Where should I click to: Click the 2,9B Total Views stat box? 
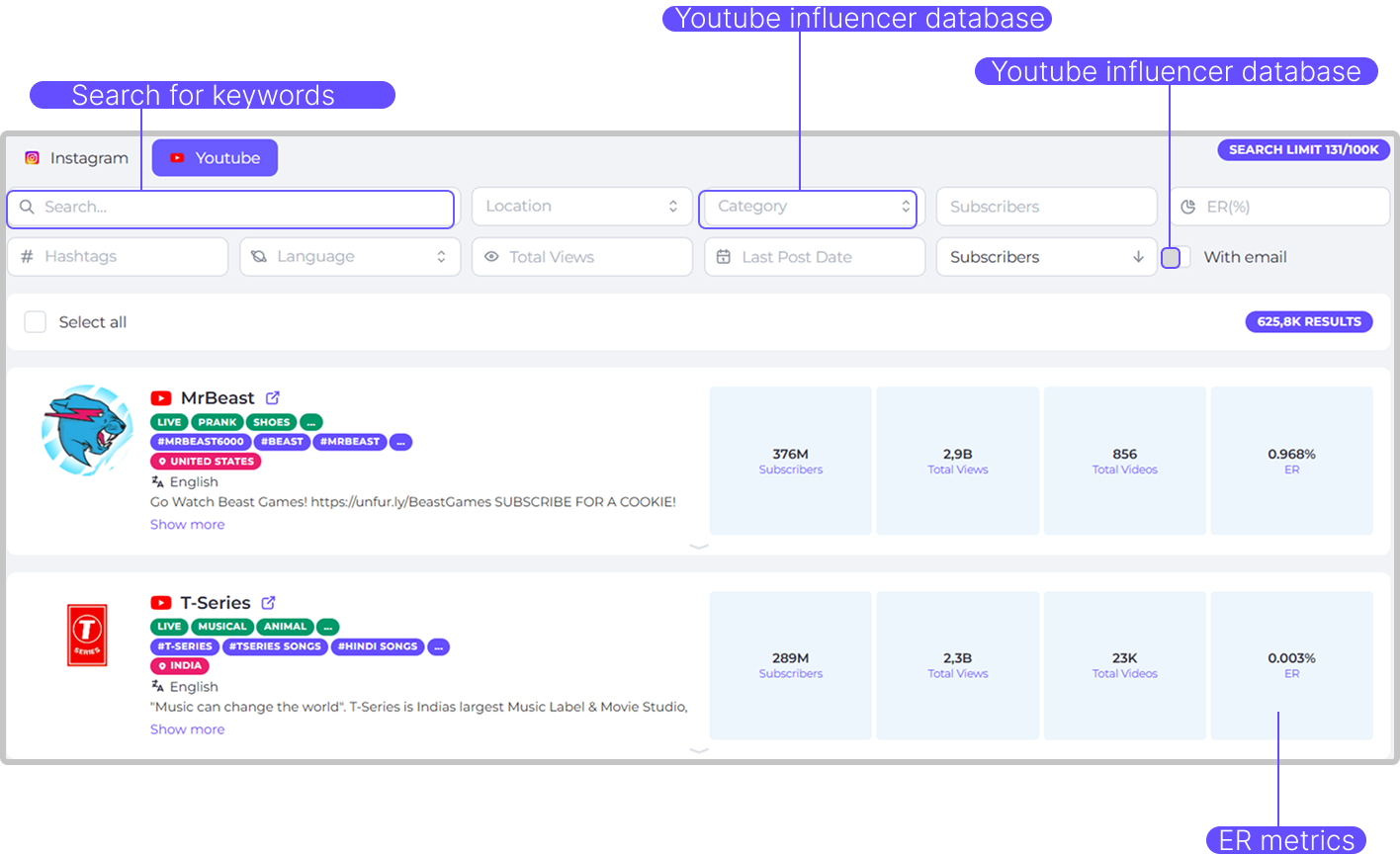(958, 461)
